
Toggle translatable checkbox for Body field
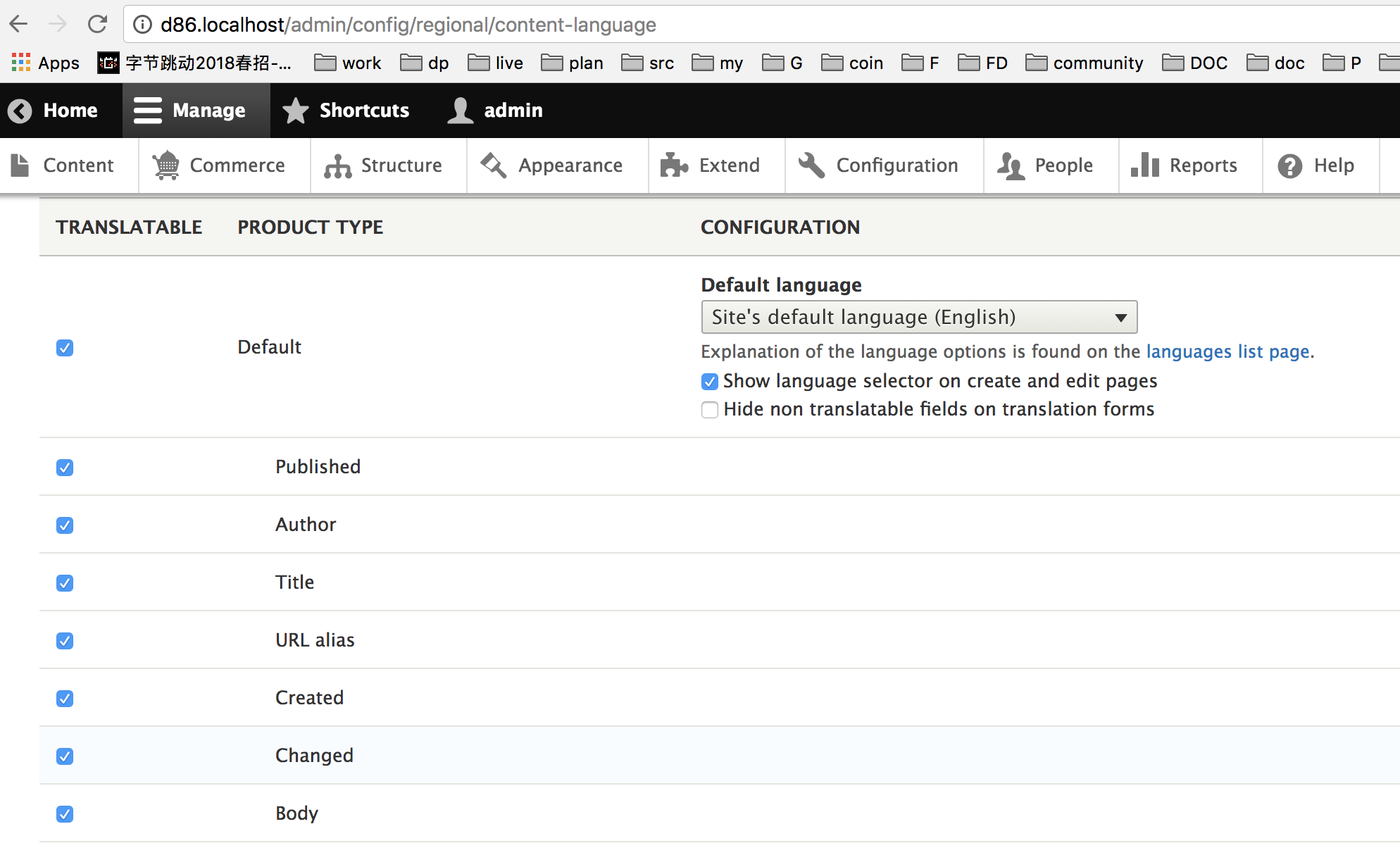click(65, 813)
